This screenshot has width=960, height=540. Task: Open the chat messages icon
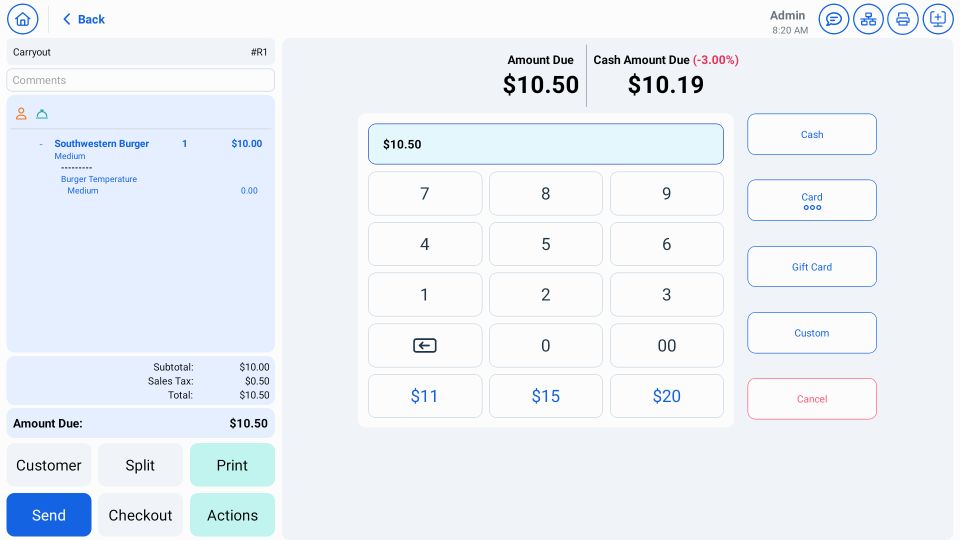[834, 19]
